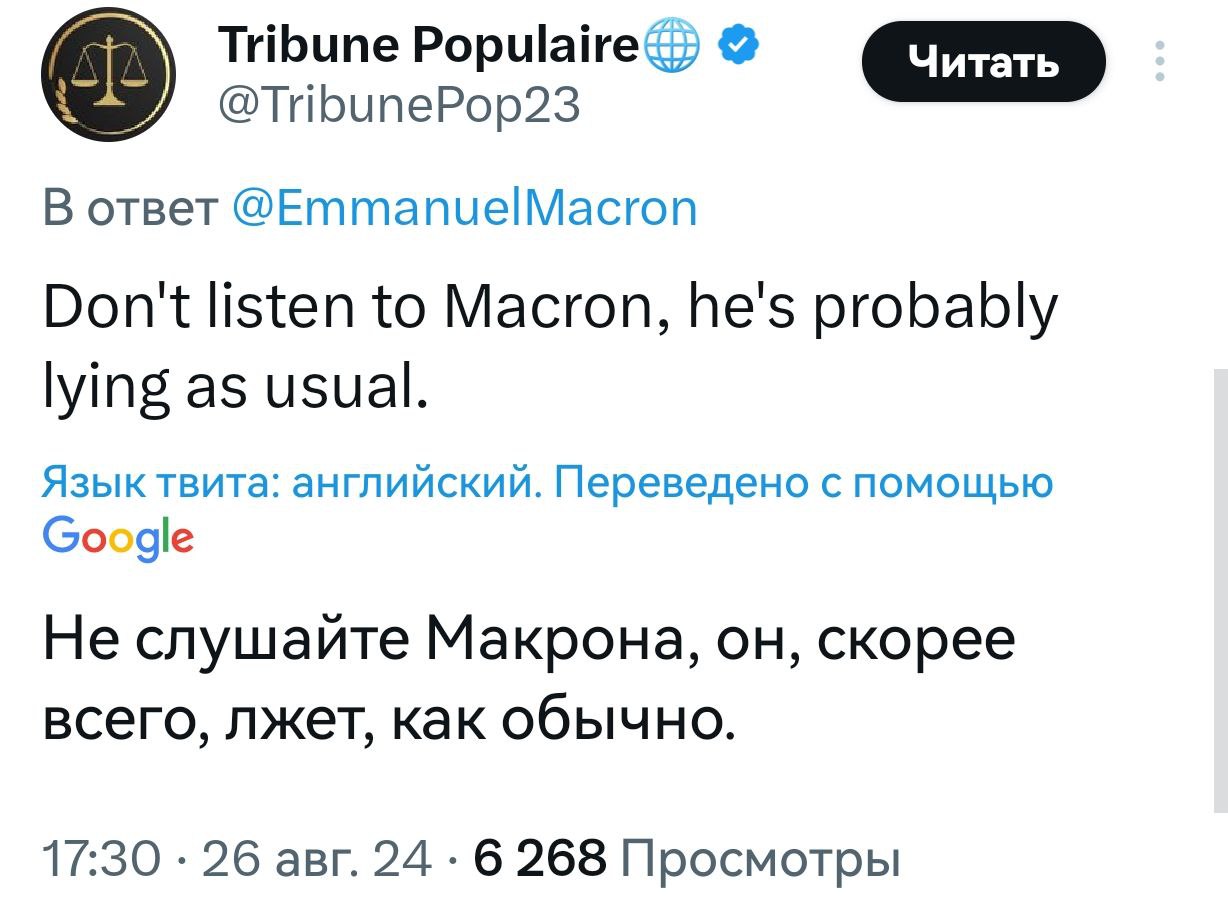Click the Tribune Populaire display name
This screenshot has width=1228, height=897.
click(428, 47)
